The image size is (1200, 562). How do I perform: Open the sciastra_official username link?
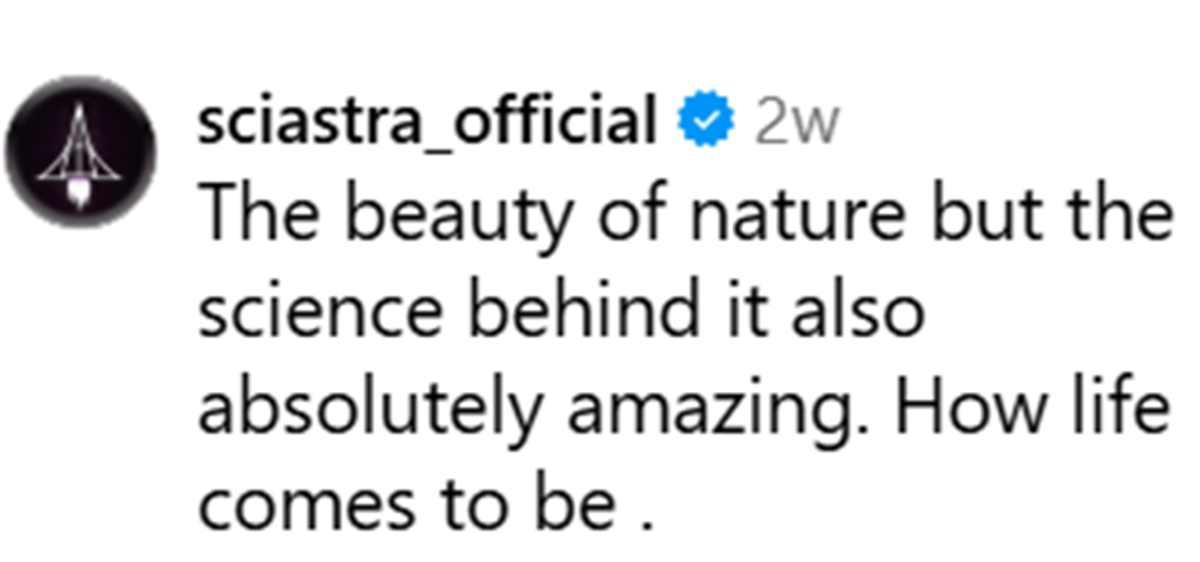pos(427,122)
